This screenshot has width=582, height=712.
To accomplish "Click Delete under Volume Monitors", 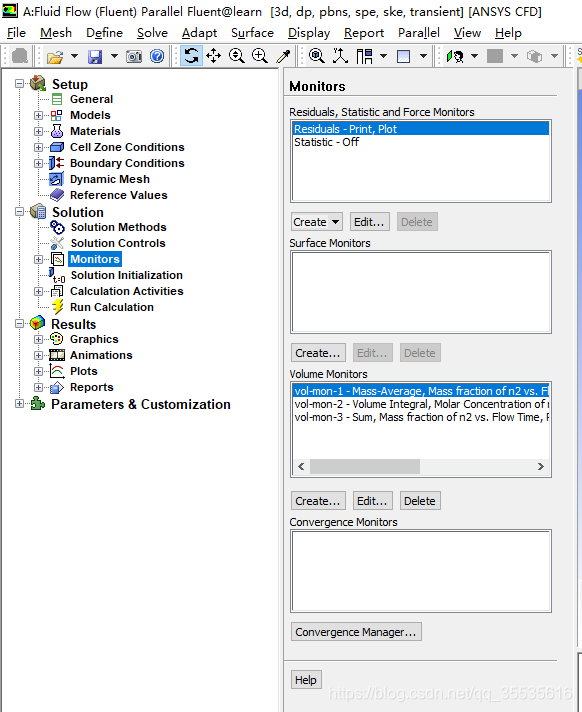I will [x=420, y=501].
